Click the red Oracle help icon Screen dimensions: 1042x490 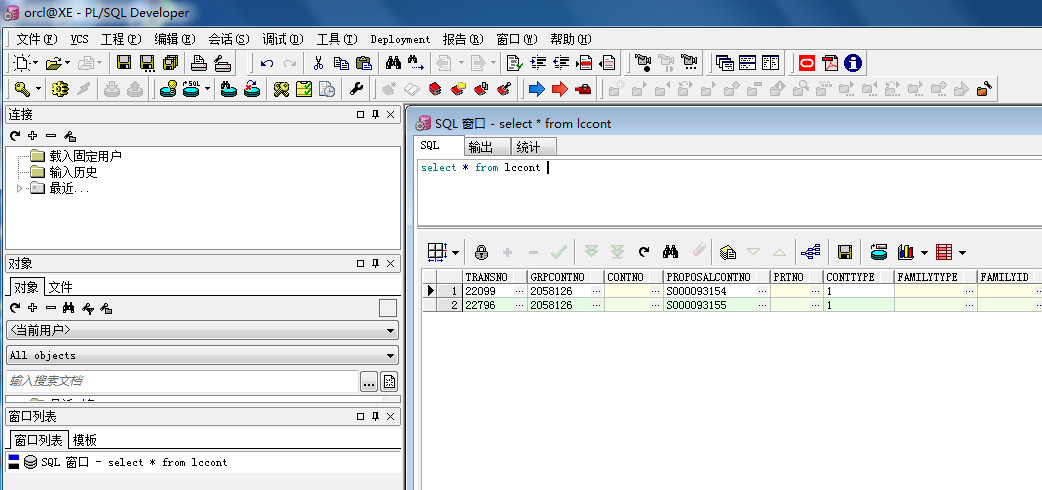pos(807,63)
